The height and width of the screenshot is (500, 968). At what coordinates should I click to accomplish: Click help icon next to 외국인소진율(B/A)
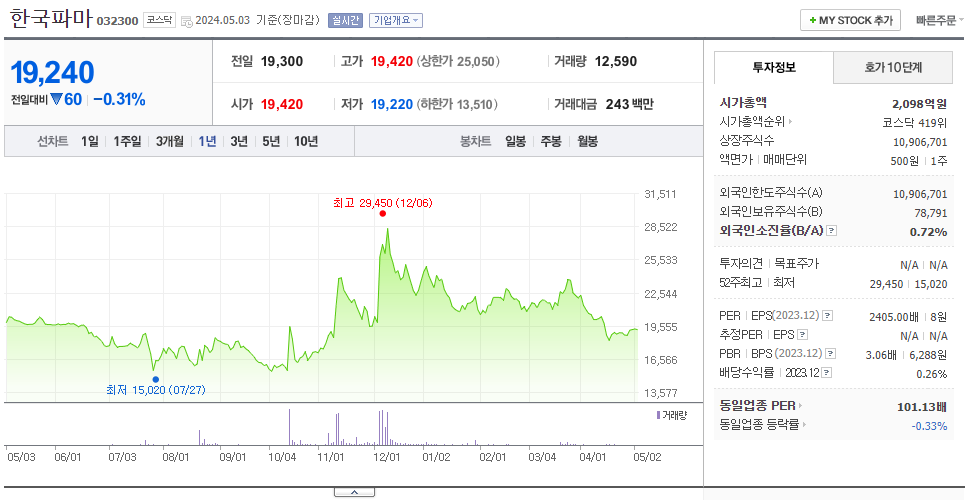832,231
